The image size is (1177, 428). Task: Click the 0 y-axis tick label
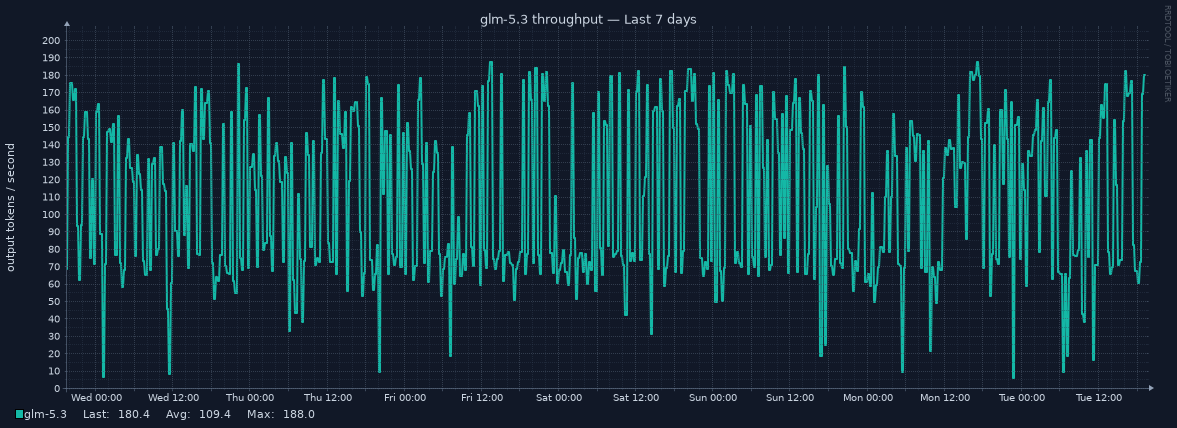point(58,389)
